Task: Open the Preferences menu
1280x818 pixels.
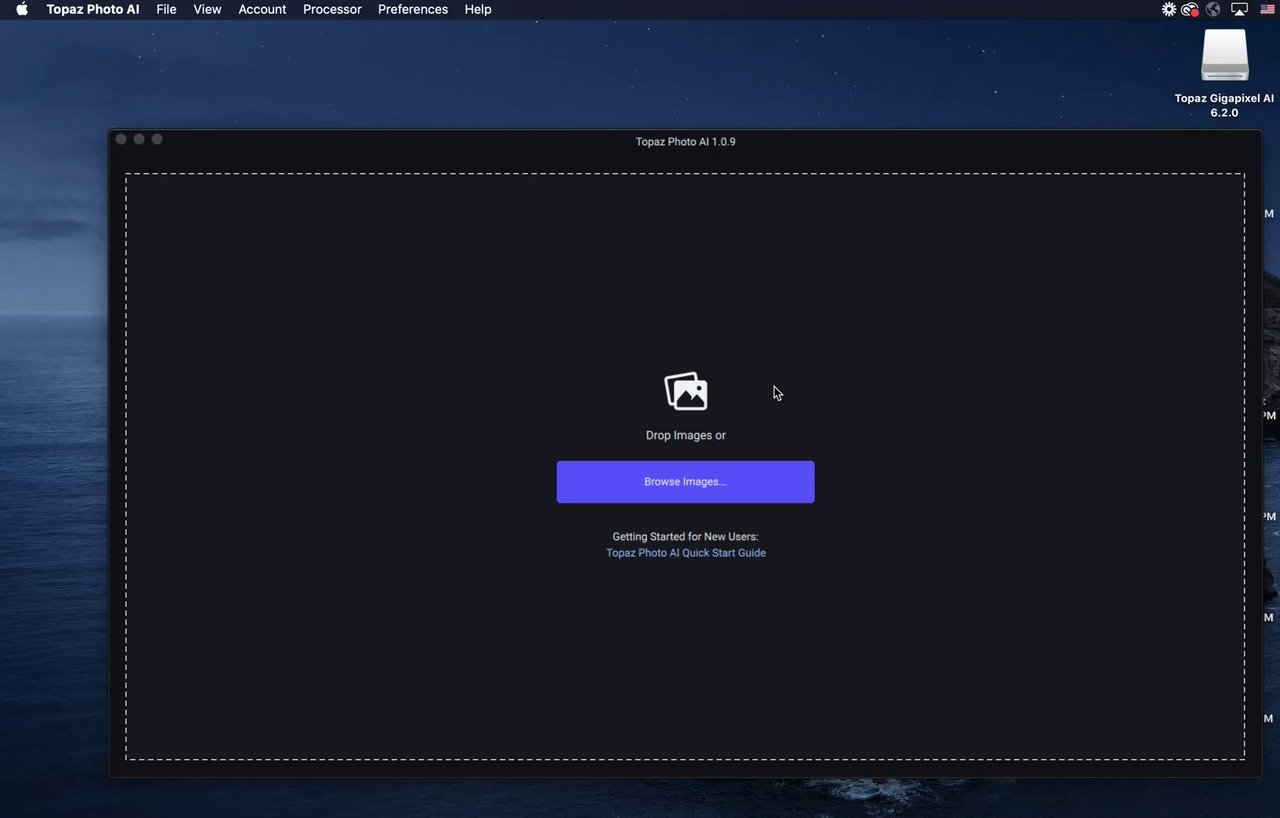Action: tap(413, 9)
